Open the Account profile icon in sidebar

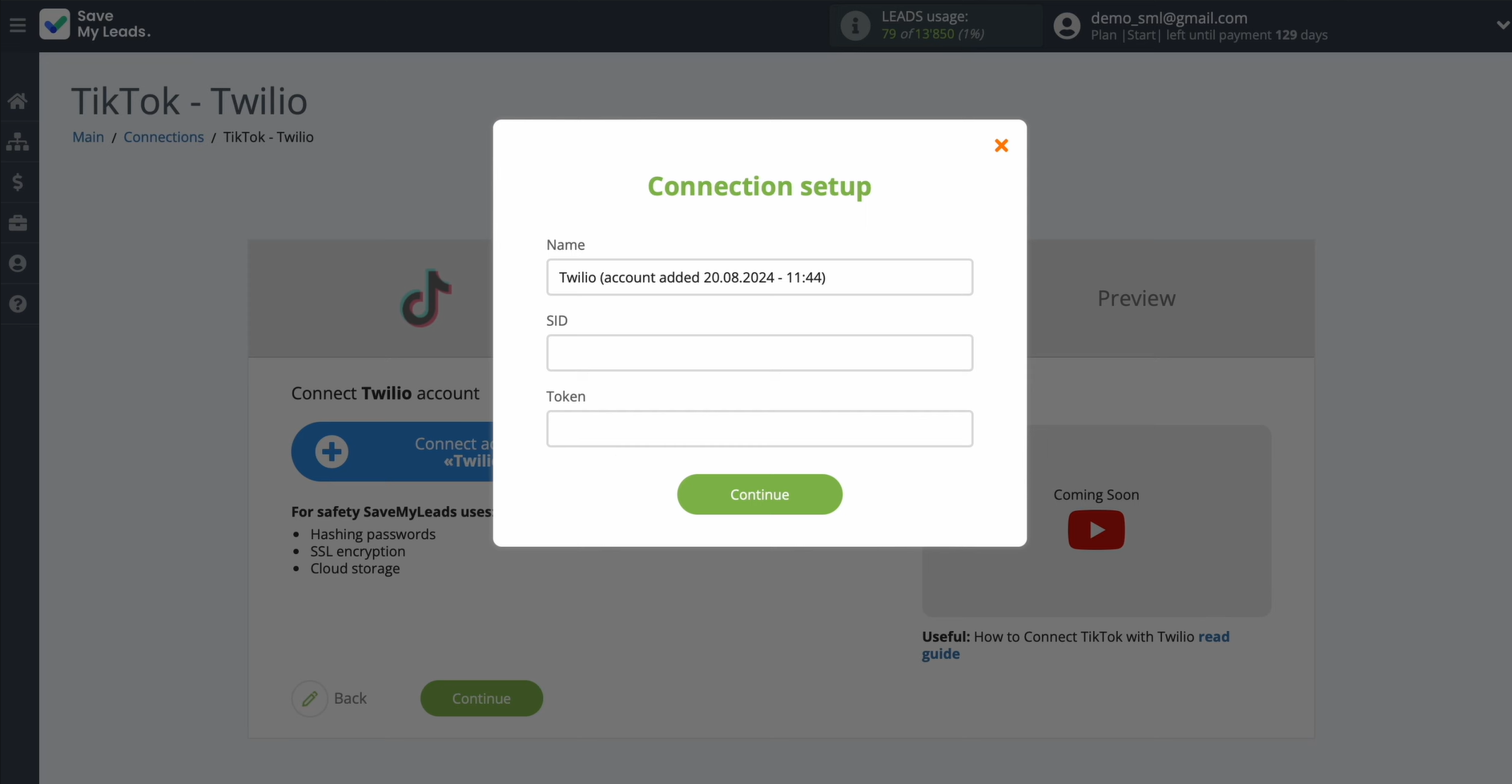18,263
